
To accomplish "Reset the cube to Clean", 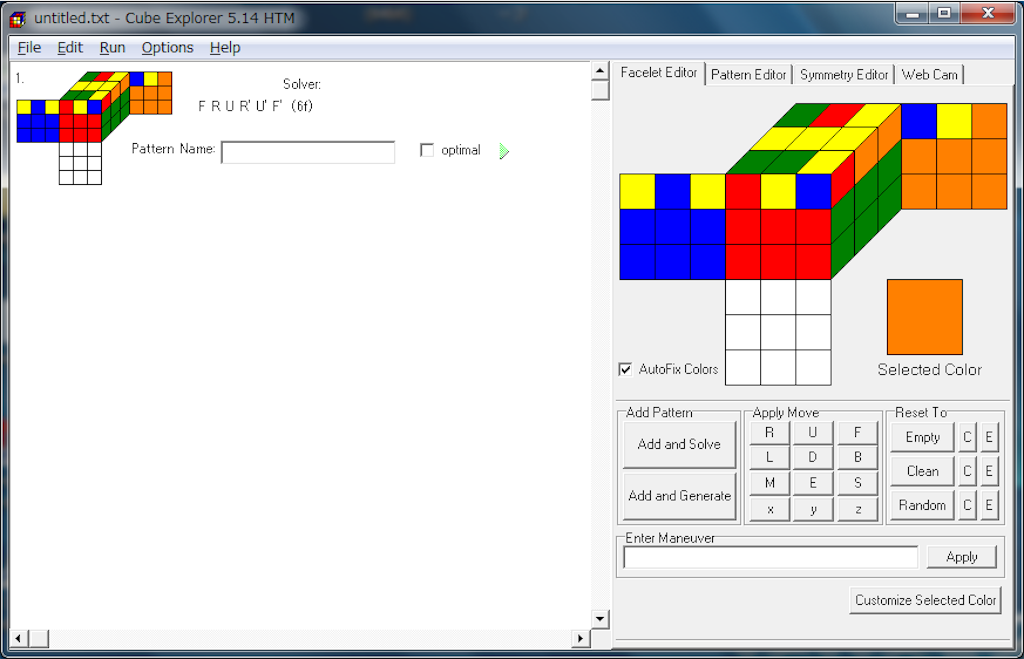I will 922,472.
